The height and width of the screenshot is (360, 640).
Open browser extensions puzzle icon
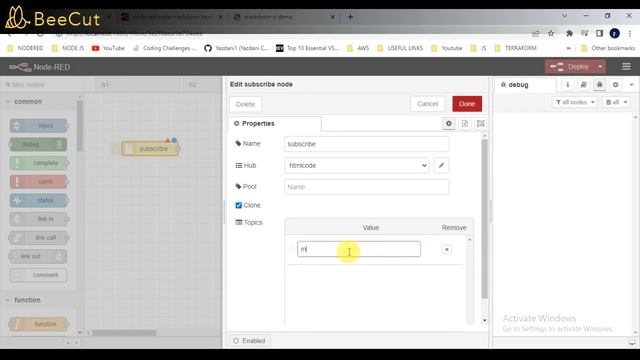point(569,33)
